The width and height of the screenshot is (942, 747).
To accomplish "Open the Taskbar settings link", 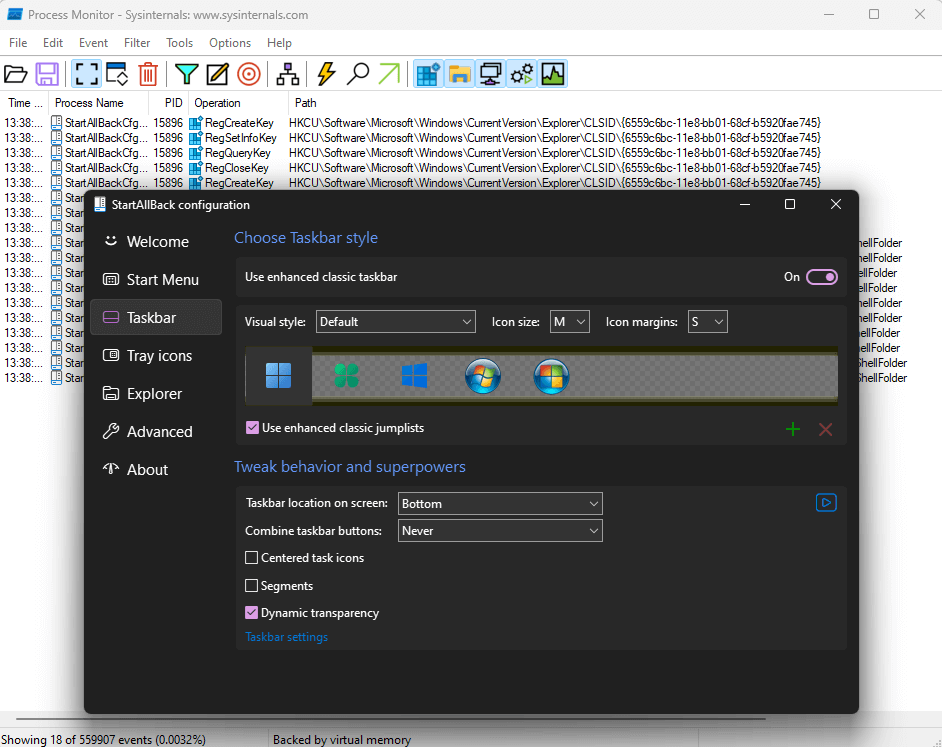I will tap(287, 637).
